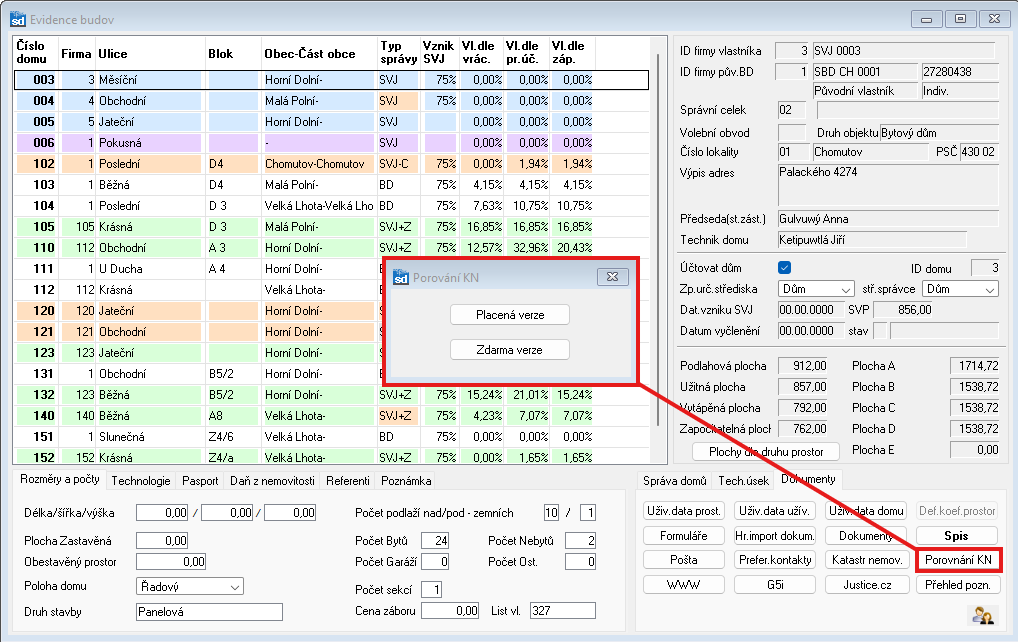Choose Placená verze in Porování KN dialog

point(510,315)
